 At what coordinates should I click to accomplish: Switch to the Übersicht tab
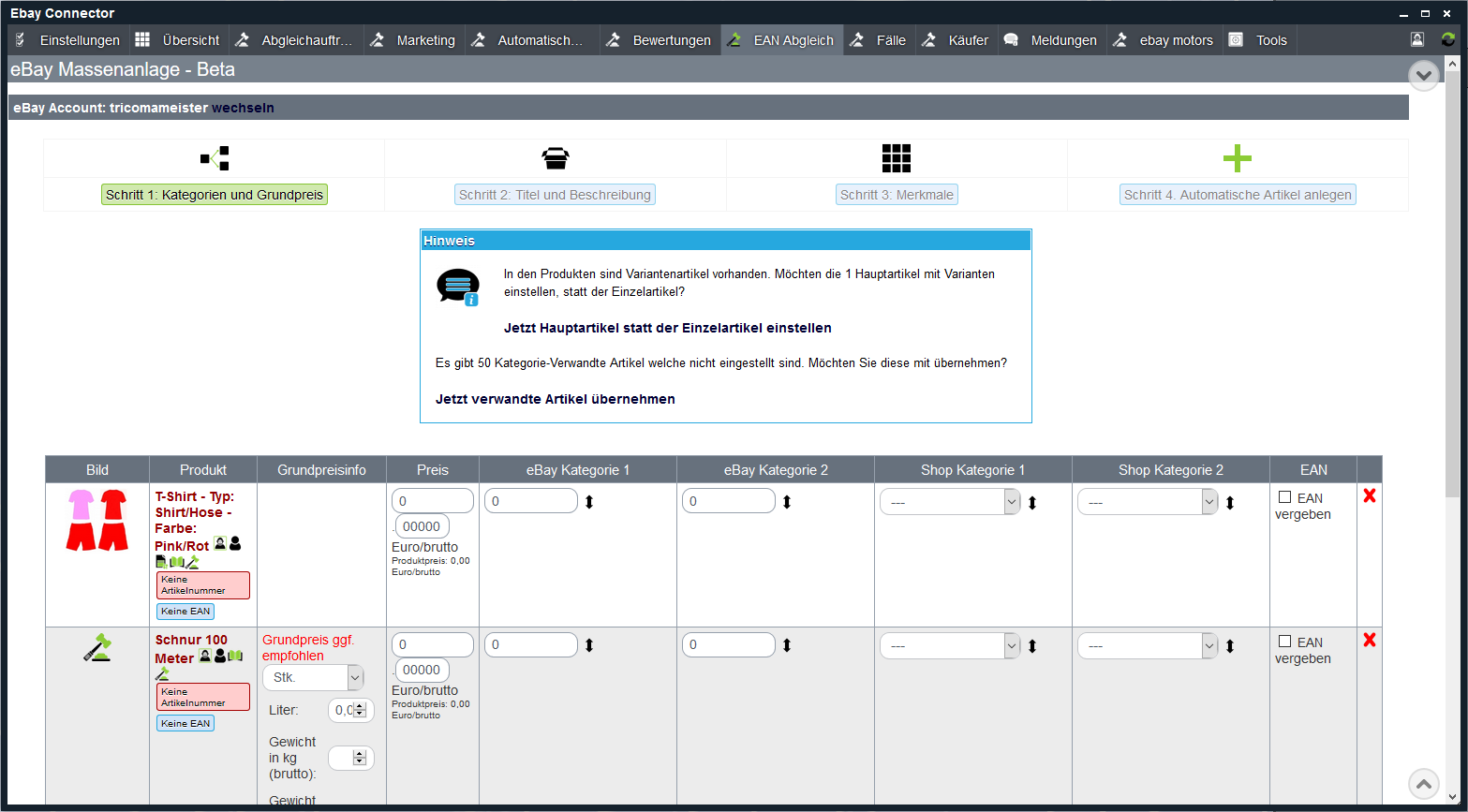tap(178, 40)
